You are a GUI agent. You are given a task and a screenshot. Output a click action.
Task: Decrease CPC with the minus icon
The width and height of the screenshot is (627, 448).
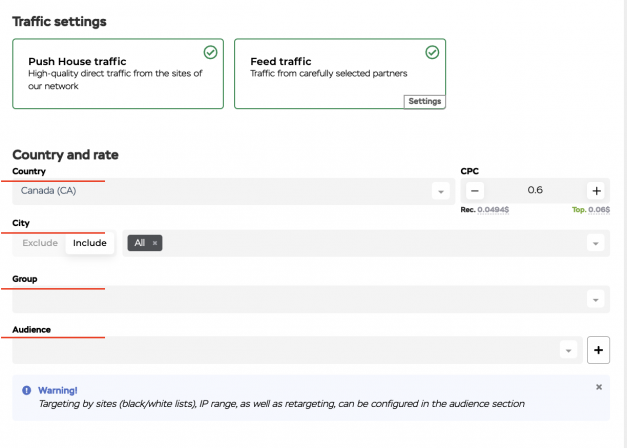(x=475, y=190)
